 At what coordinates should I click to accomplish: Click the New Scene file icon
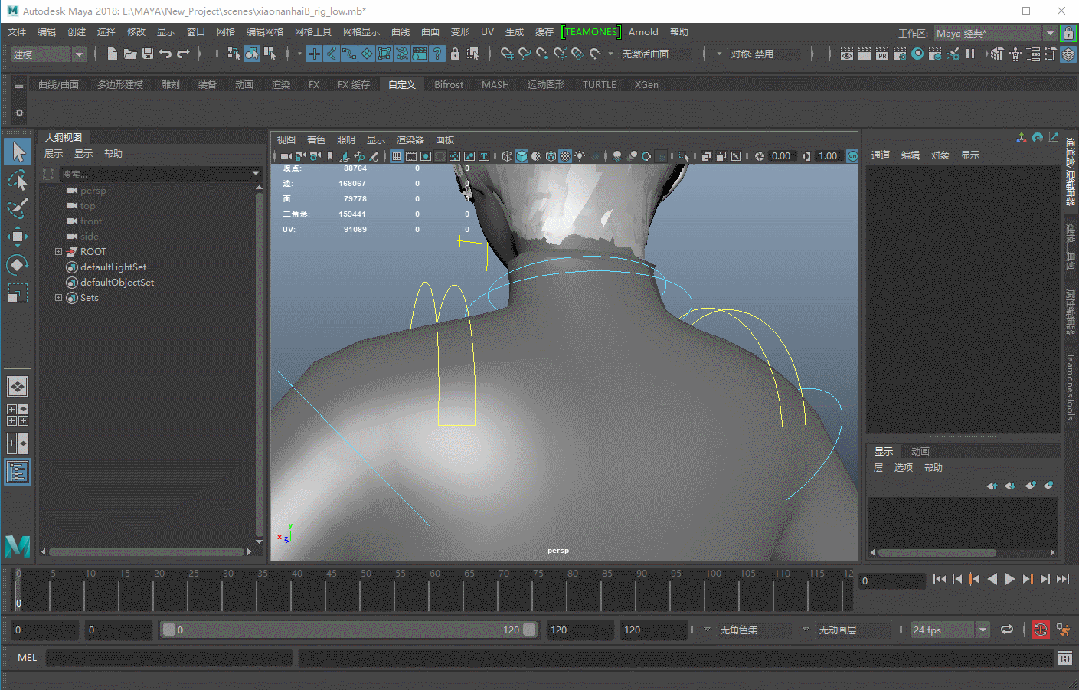tap(112, 54)
